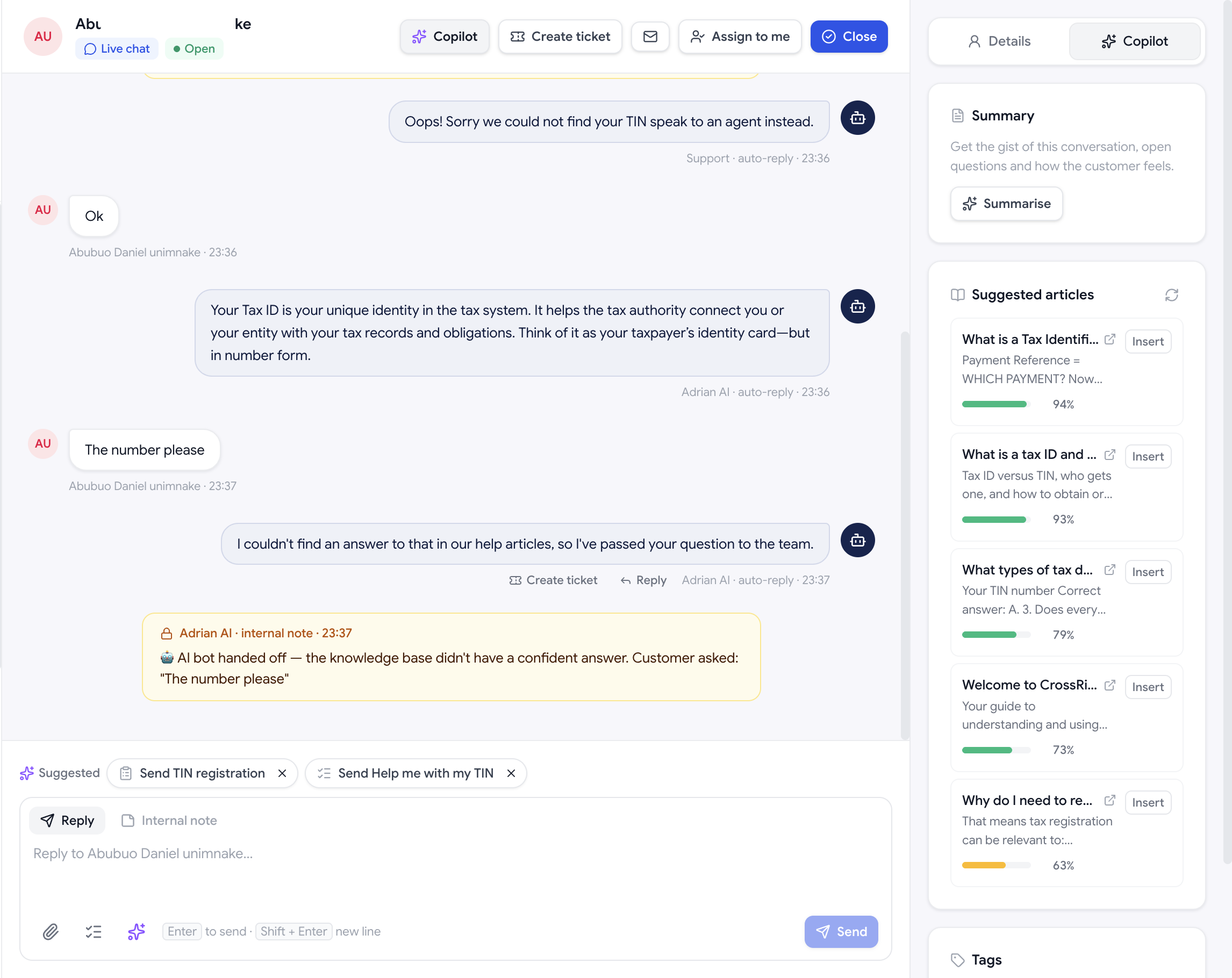1232x978 pixels.
Task: Click Create ticket under the AI message
Action: click(x=553, y=580)
